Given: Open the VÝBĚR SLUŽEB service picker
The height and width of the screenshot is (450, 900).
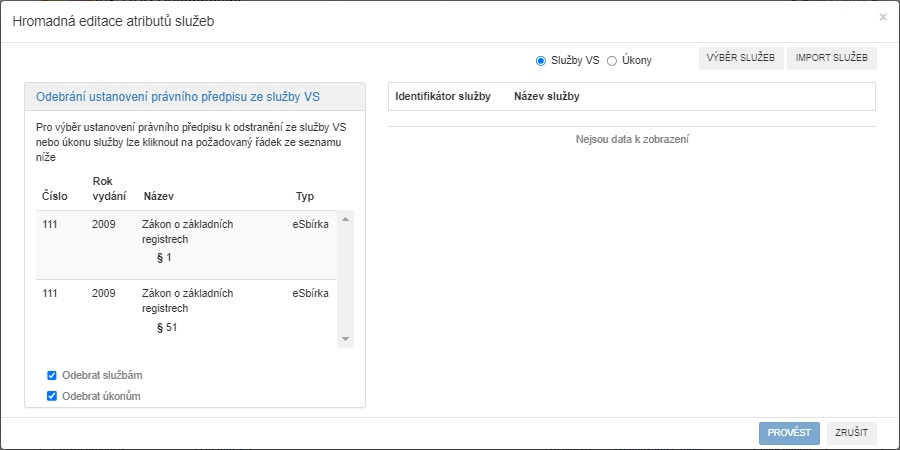Looking at the screenshot, I should (x=741, y=59).
